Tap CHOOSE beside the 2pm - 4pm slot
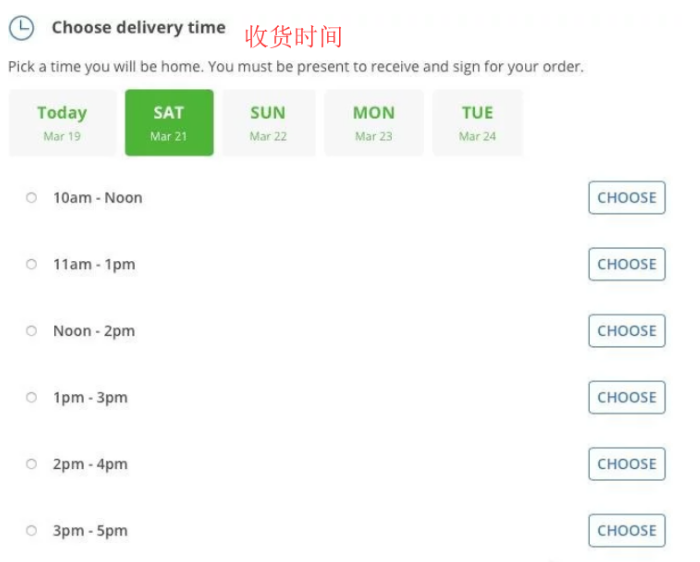This screenshot has width=700, height=562. pos(626,464)
